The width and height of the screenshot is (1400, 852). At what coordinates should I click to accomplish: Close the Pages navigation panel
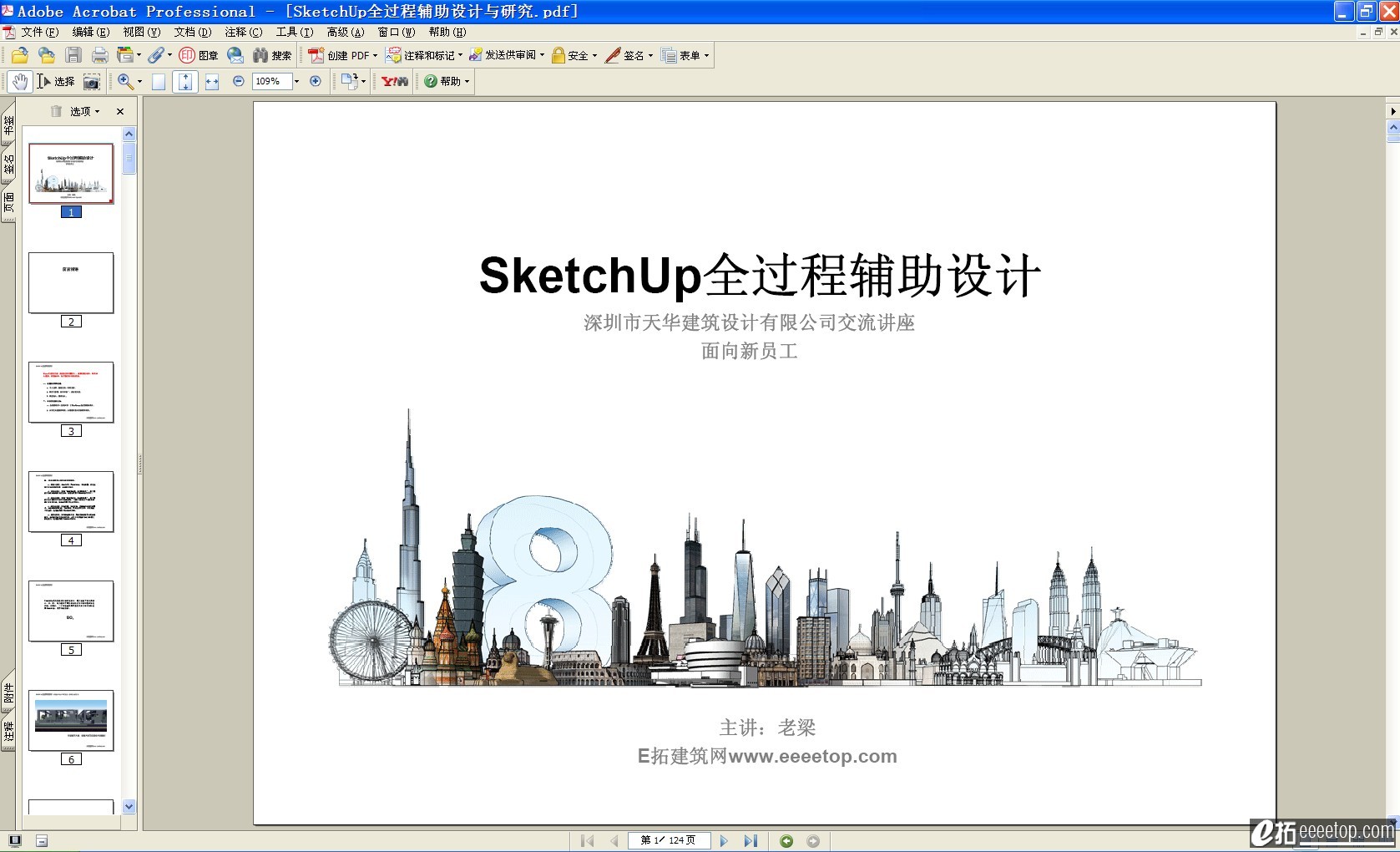point(120,111)
